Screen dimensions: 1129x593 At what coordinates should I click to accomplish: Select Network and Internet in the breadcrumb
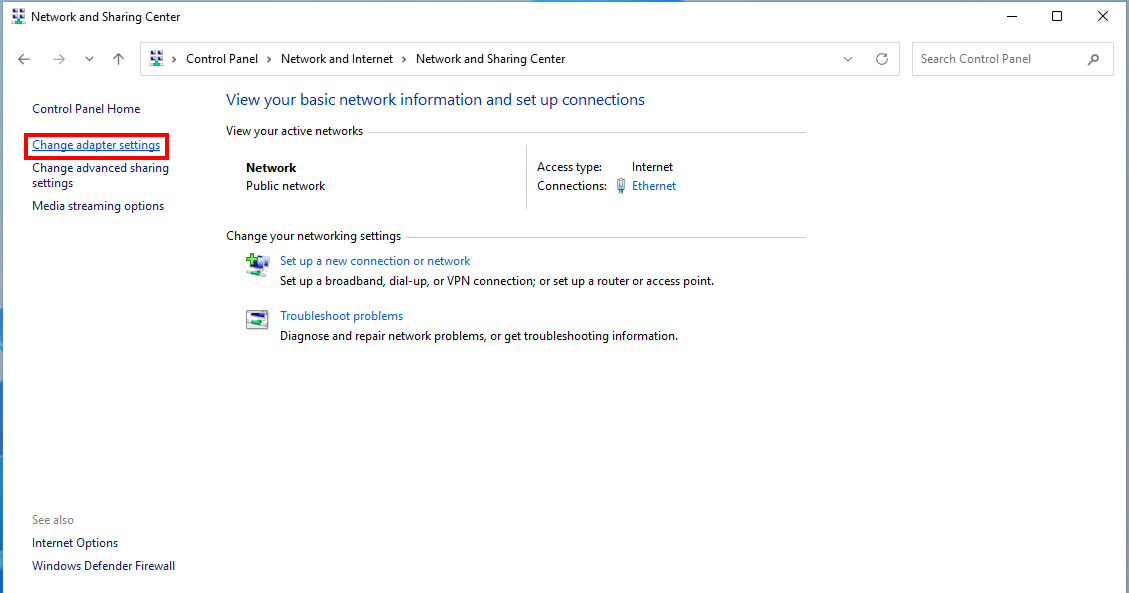coord(337,59)
